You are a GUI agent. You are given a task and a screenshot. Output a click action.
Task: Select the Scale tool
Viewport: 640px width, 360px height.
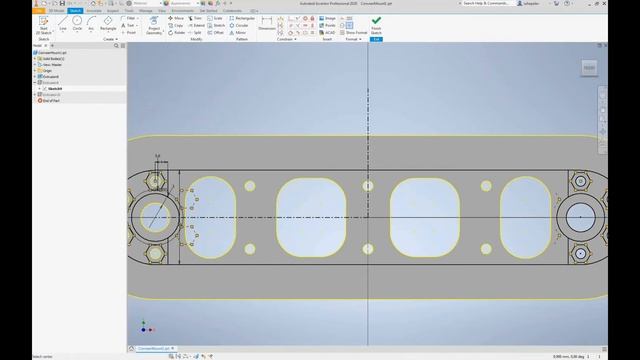[215, 18]
